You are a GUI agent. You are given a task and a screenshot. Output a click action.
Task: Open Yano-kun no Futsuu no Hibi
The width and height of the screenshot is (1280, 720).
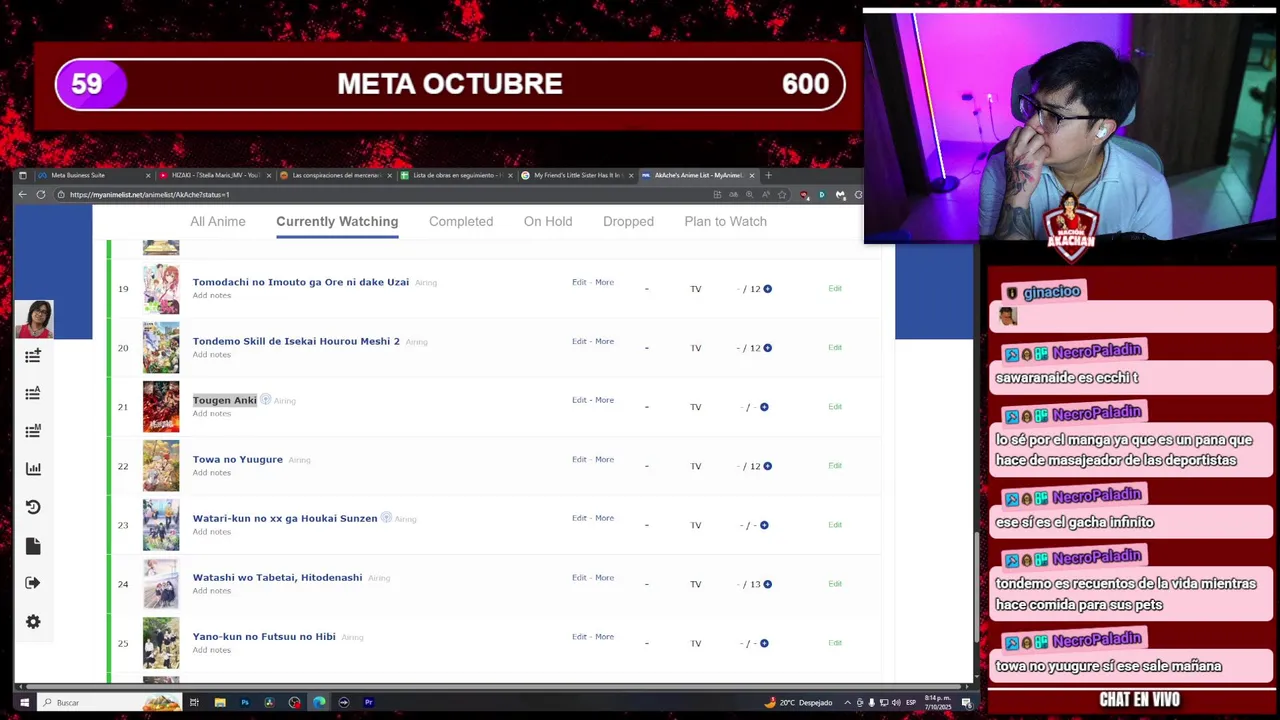264,636
